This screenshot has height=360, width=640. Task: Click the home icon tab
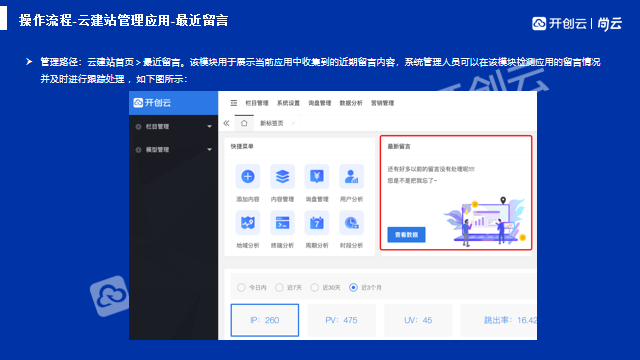244,123
